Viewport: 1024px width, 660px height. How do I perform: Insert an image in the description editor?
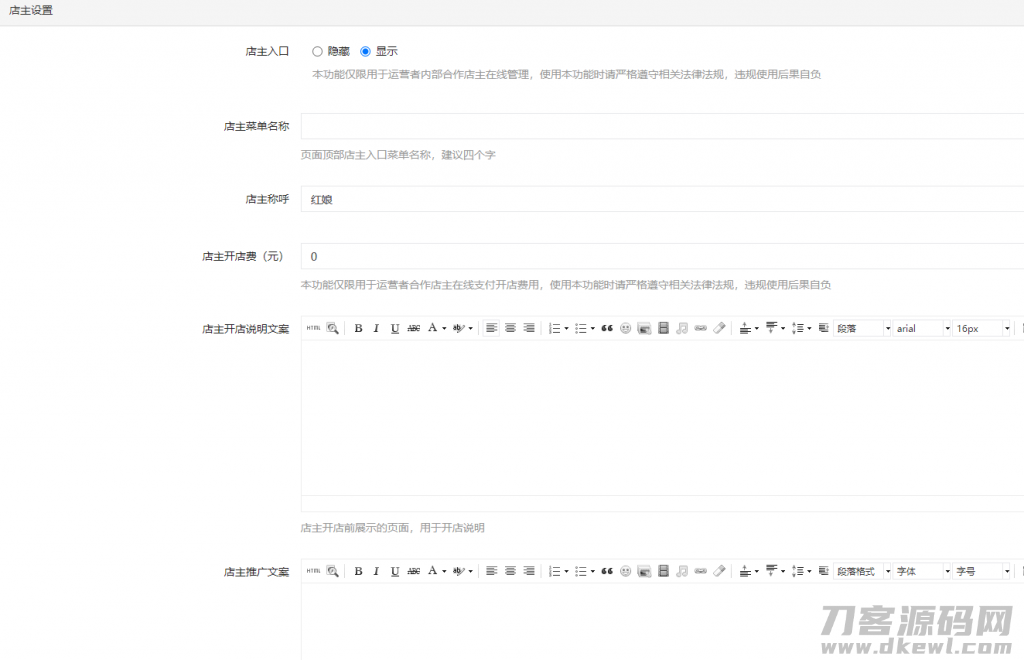[644, 328]
